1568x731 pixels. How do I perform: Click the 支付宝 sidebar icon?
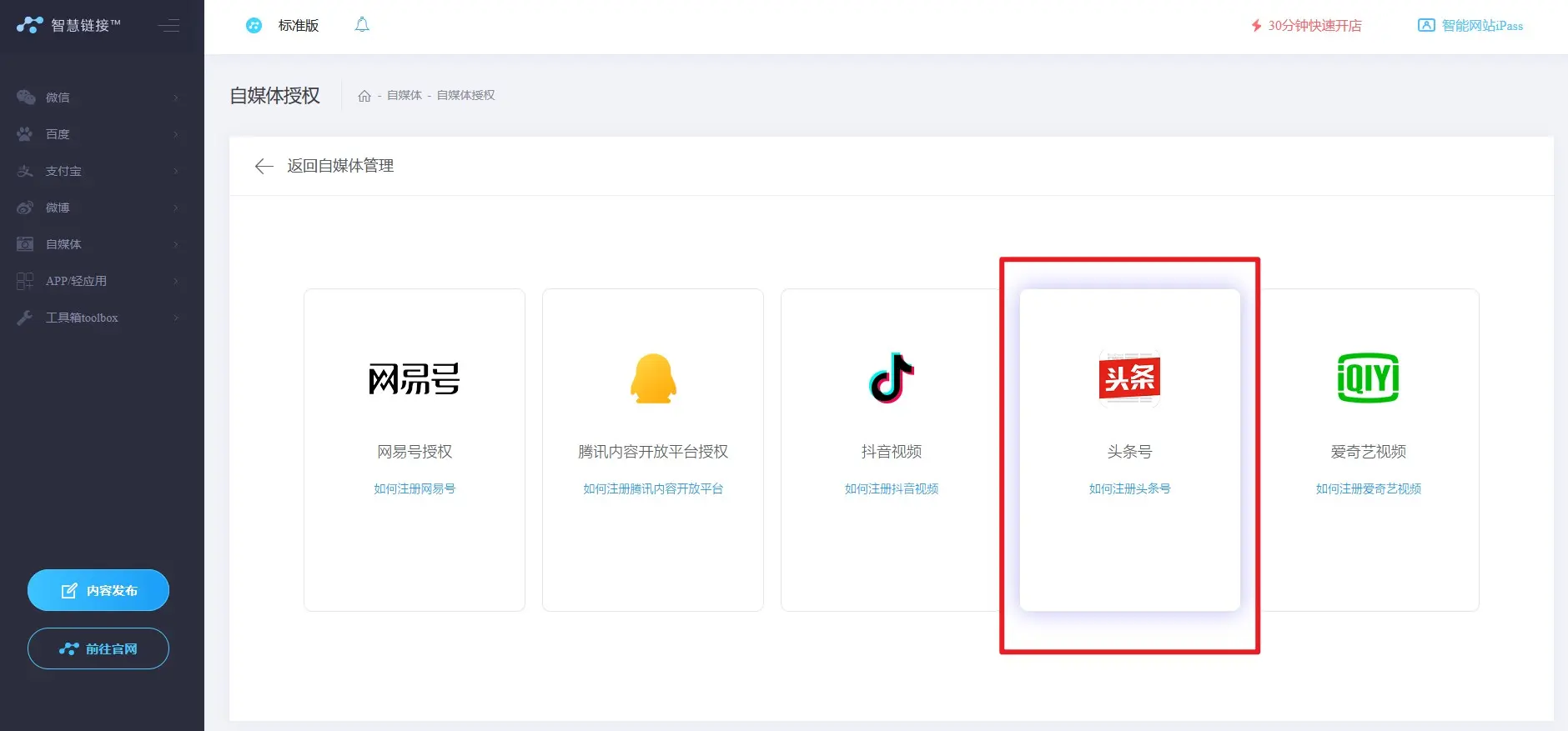click(x=25, y=171)
